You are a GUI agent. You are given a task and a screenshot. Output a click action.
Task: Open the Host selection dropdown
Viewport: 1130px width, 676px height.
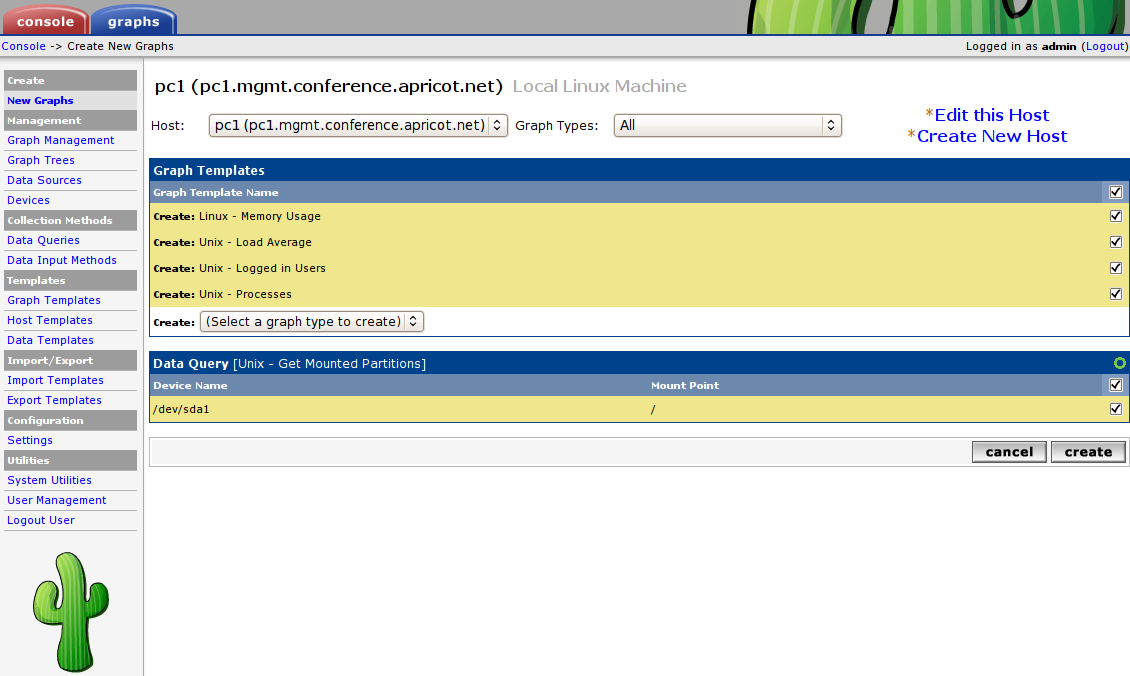point(358,125)
